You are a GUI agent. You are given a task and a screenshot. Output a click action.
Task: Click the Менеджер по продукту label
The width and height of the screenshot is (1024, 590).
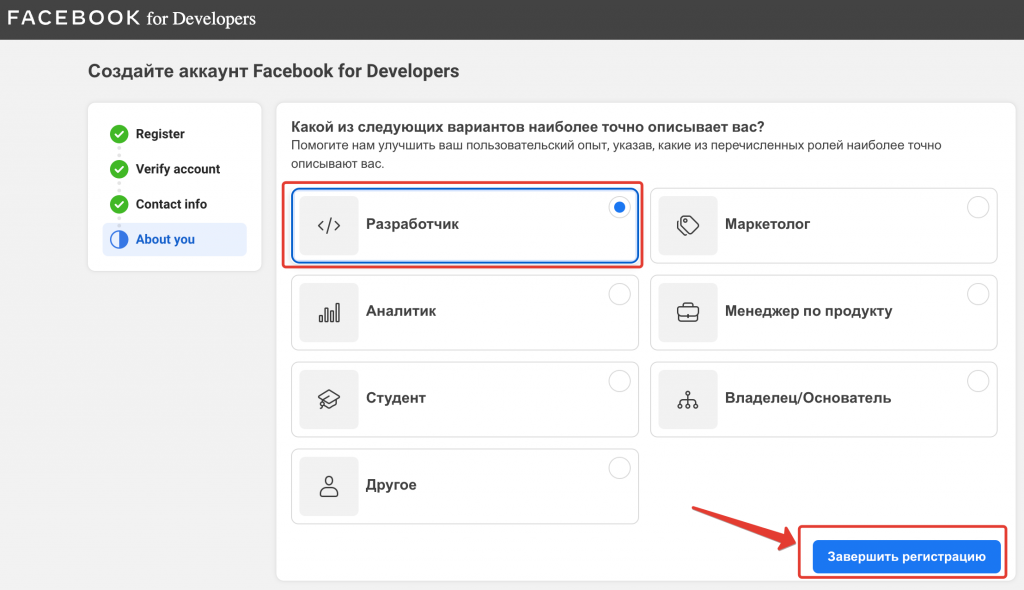coord(808,311)
